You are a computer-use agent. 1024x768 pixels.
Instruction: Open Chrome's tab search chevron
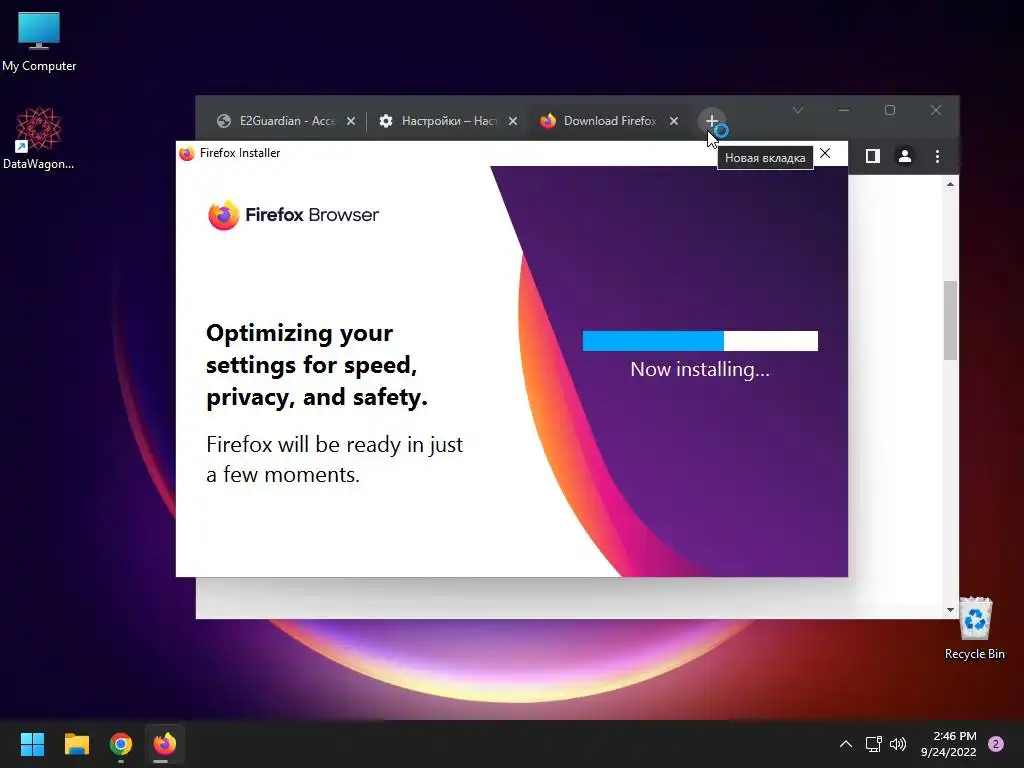797,110
